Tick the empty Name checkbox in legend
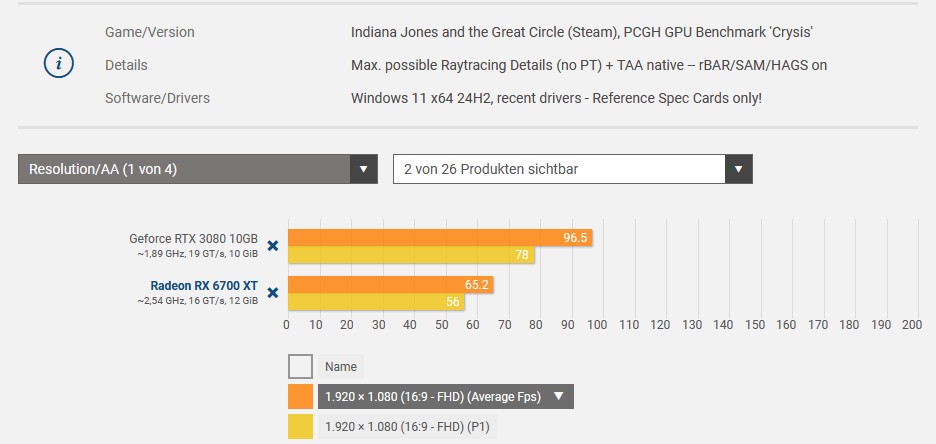Viewport: 936px width, 444px height. 300,366
